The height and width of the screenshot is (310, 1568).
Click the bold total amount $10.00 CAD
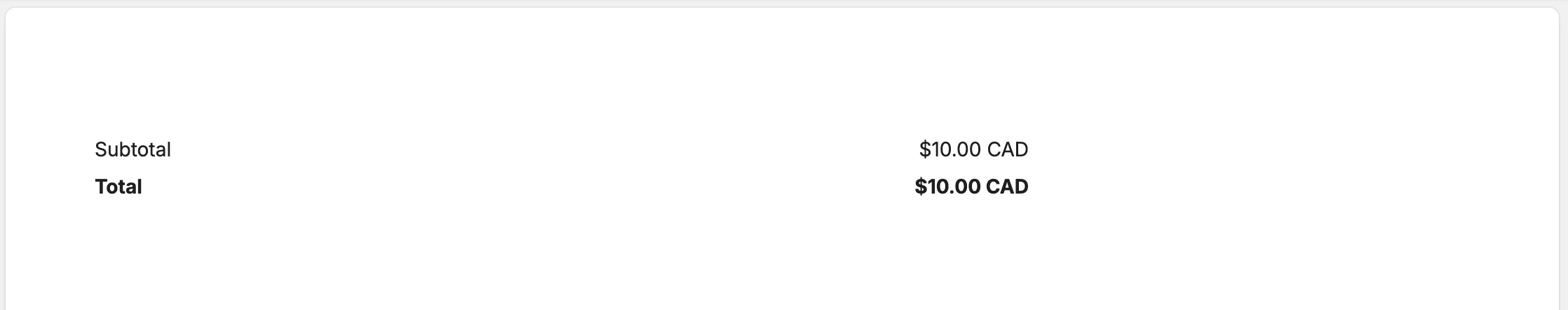pos(971,187)
